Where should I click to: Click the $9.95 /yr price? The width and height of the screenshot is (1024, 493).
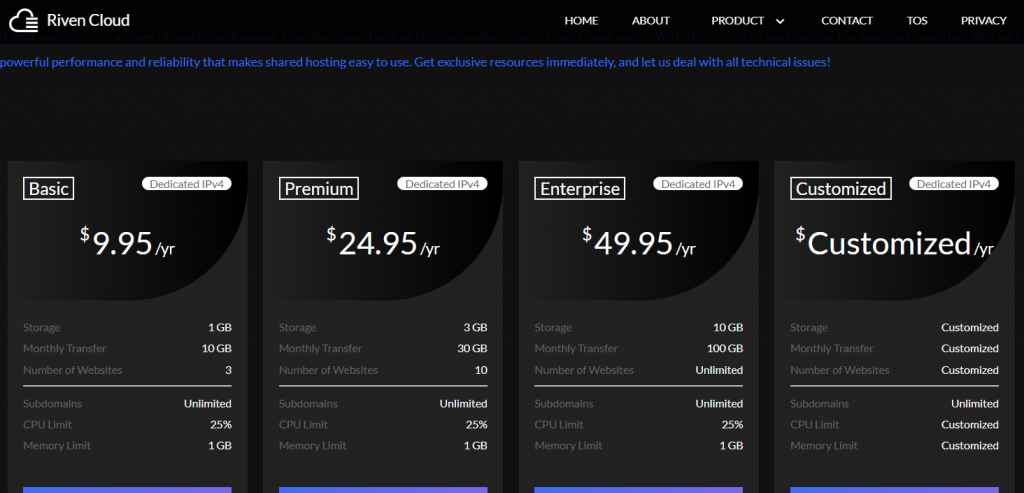(127, 243)
